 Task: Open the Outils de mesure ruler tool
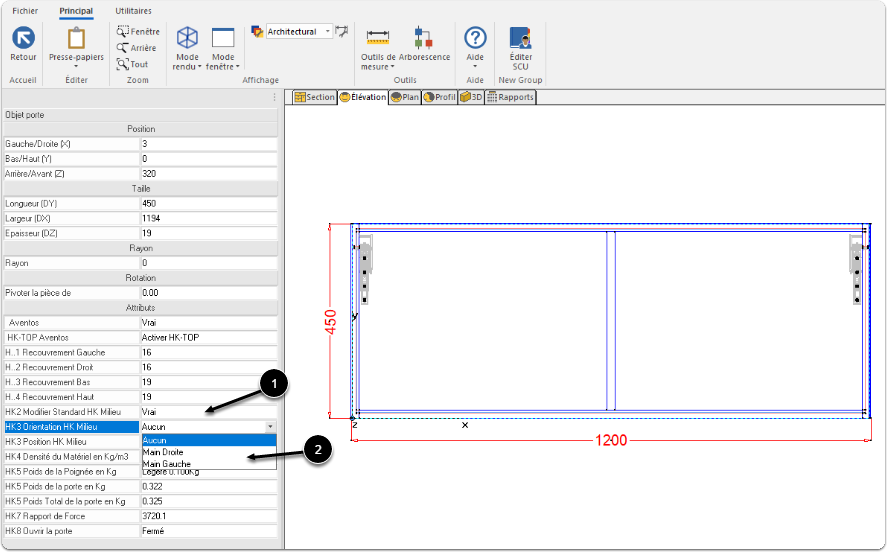(x=377, y=39)
